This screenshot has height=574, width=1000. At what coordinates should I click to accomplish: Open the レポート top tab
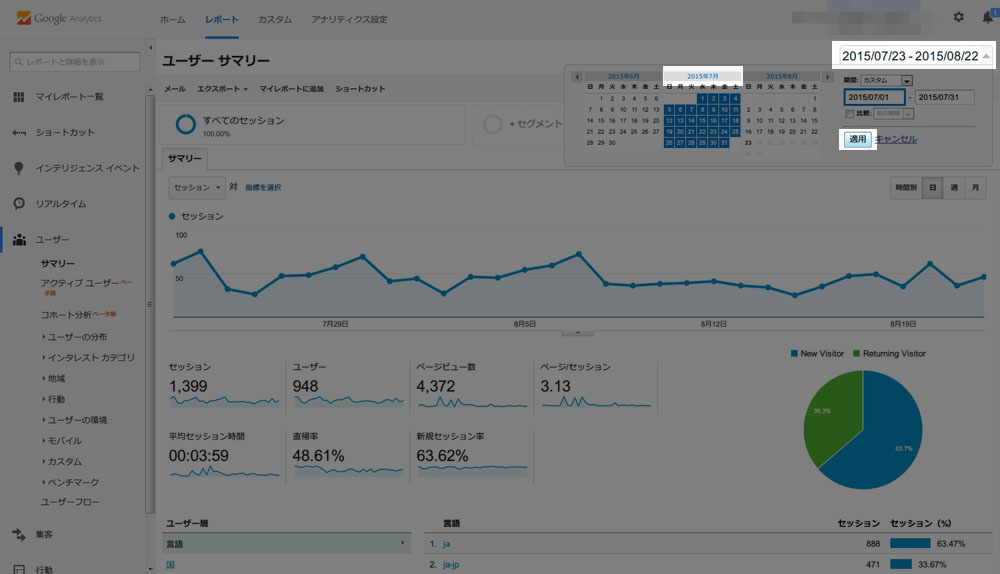(x=222, y=20)
